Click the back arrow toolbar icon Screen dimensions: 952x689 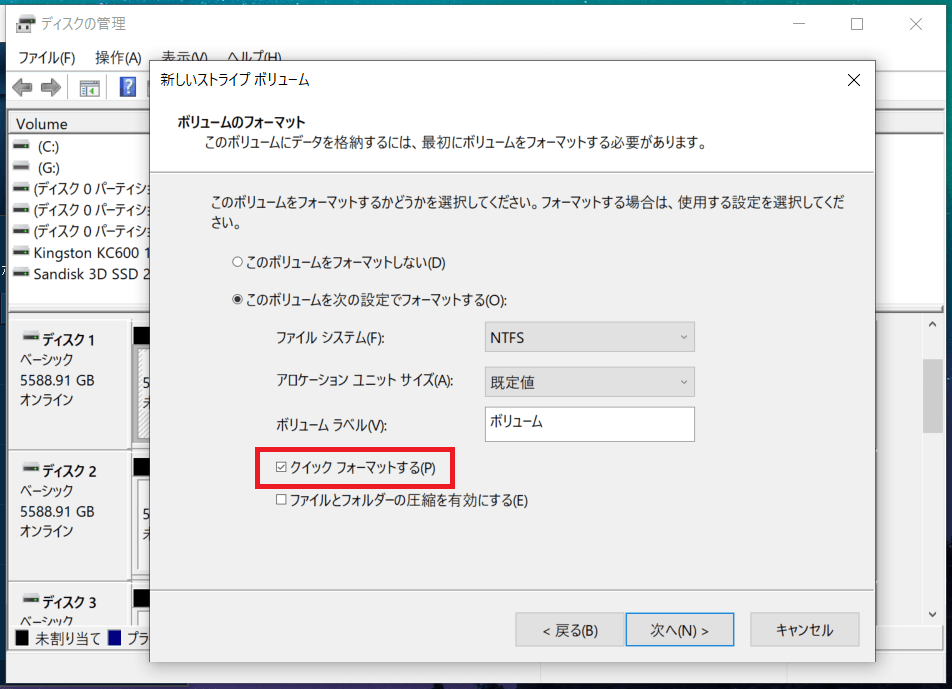tap(22, 88)
